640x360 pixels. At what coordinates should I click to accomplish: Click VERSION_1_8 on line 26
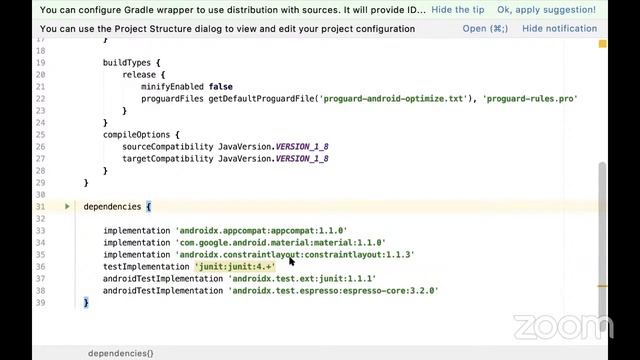302,147
